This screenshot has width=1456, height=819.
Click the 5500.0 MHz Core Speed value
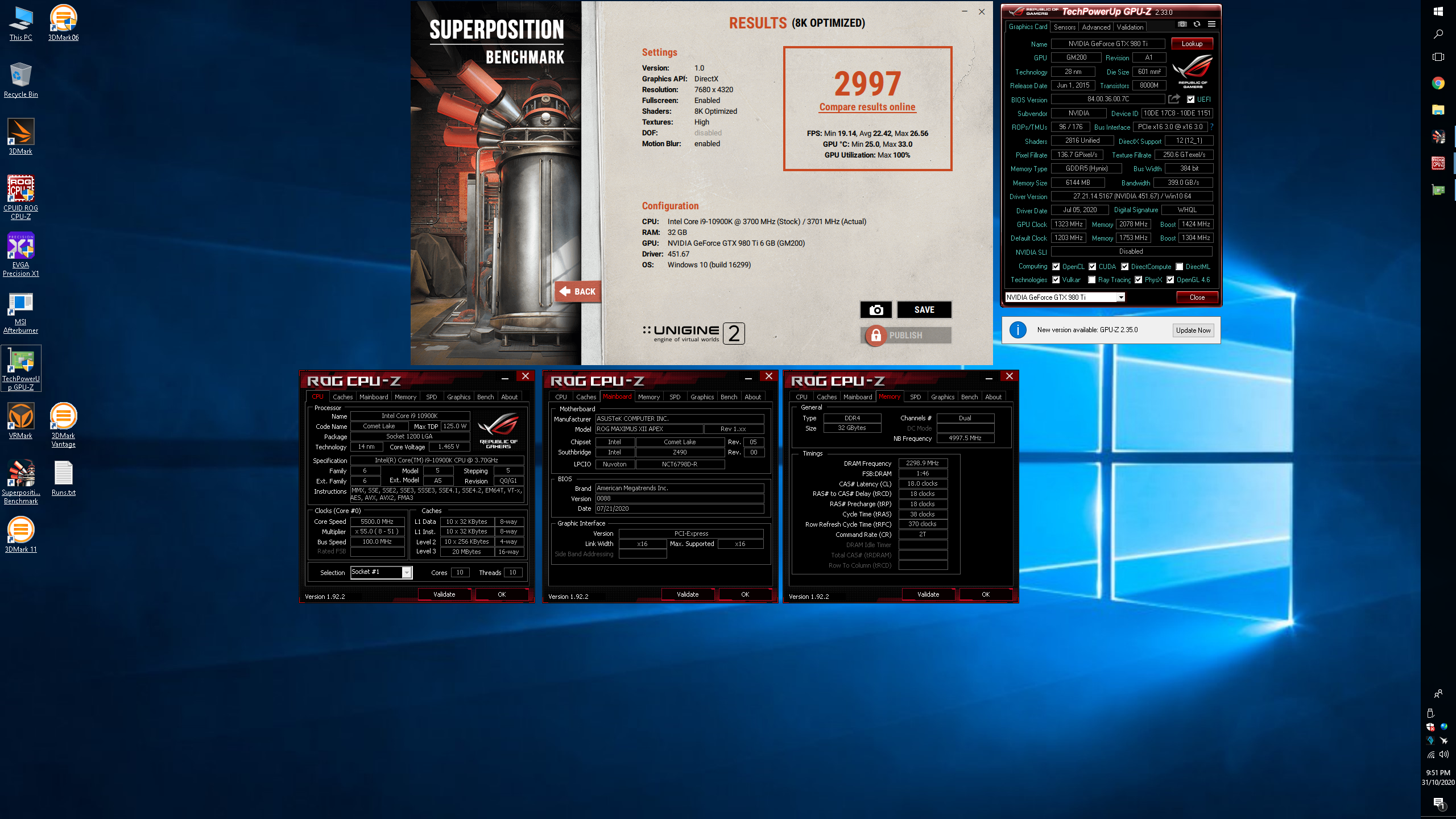pos(377,522)
